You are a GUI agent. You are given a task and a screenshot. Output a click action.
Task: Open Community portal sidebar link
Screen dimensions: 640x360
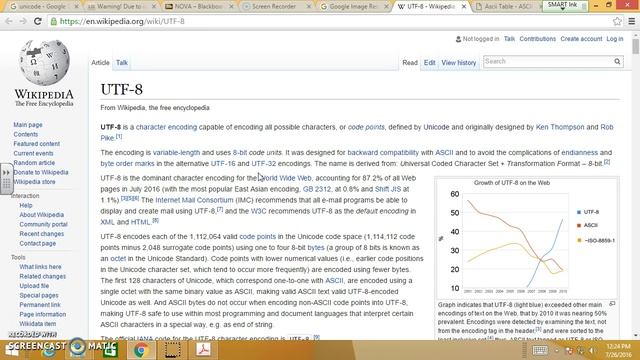point(43,224)
